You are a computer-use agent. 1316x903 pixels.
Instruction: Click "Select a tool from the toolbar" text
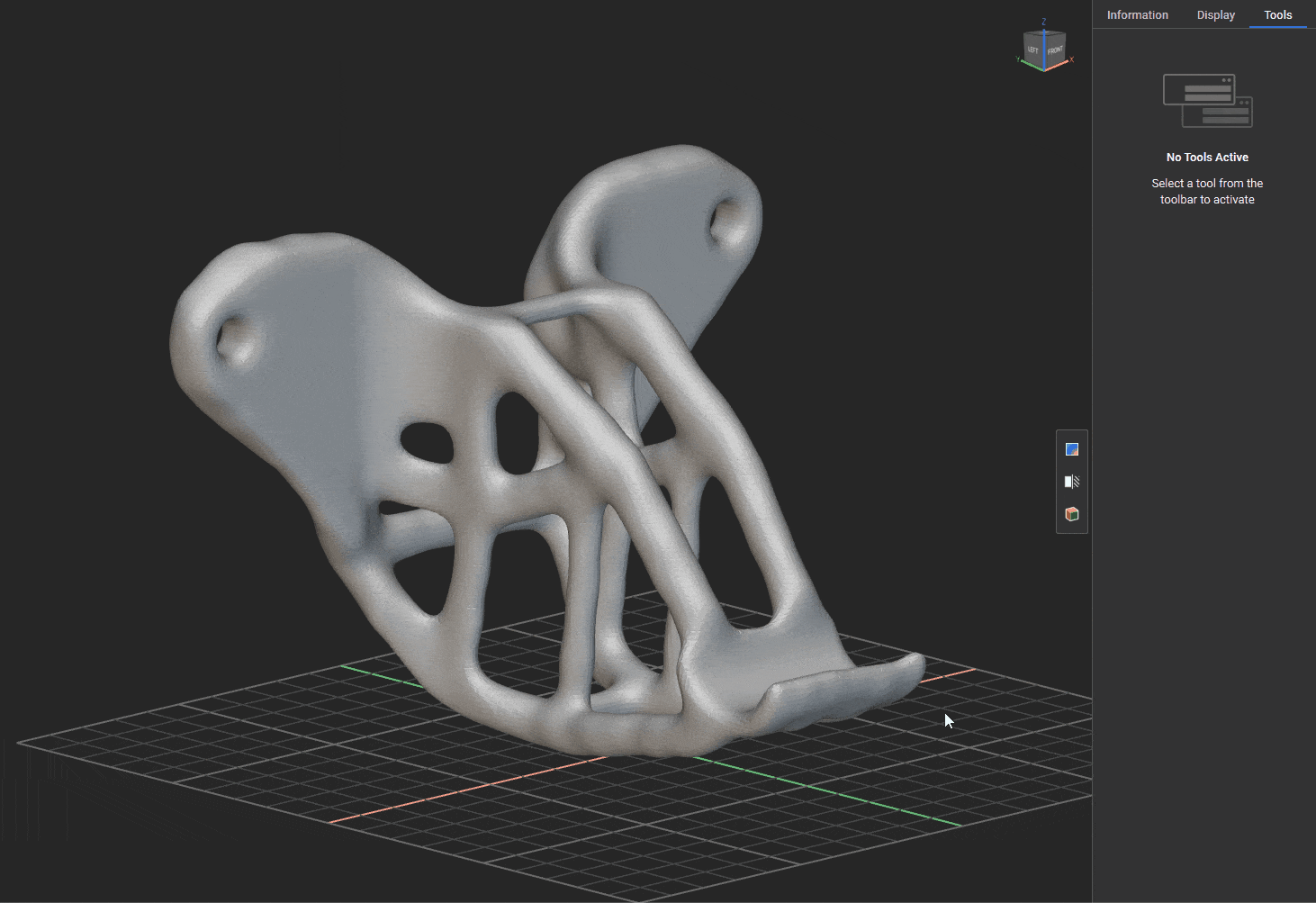pyautogui.click(x=1207, y=191)
